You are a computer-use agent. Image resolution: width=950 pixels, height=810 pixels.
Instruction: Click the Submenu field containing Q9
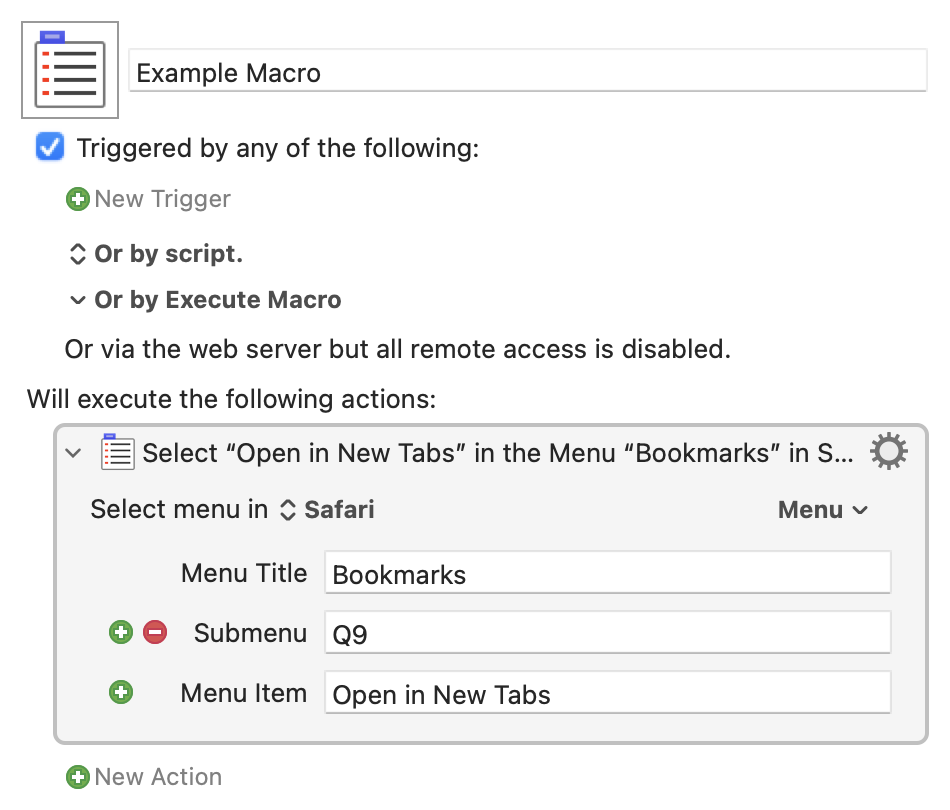point(608,632)
